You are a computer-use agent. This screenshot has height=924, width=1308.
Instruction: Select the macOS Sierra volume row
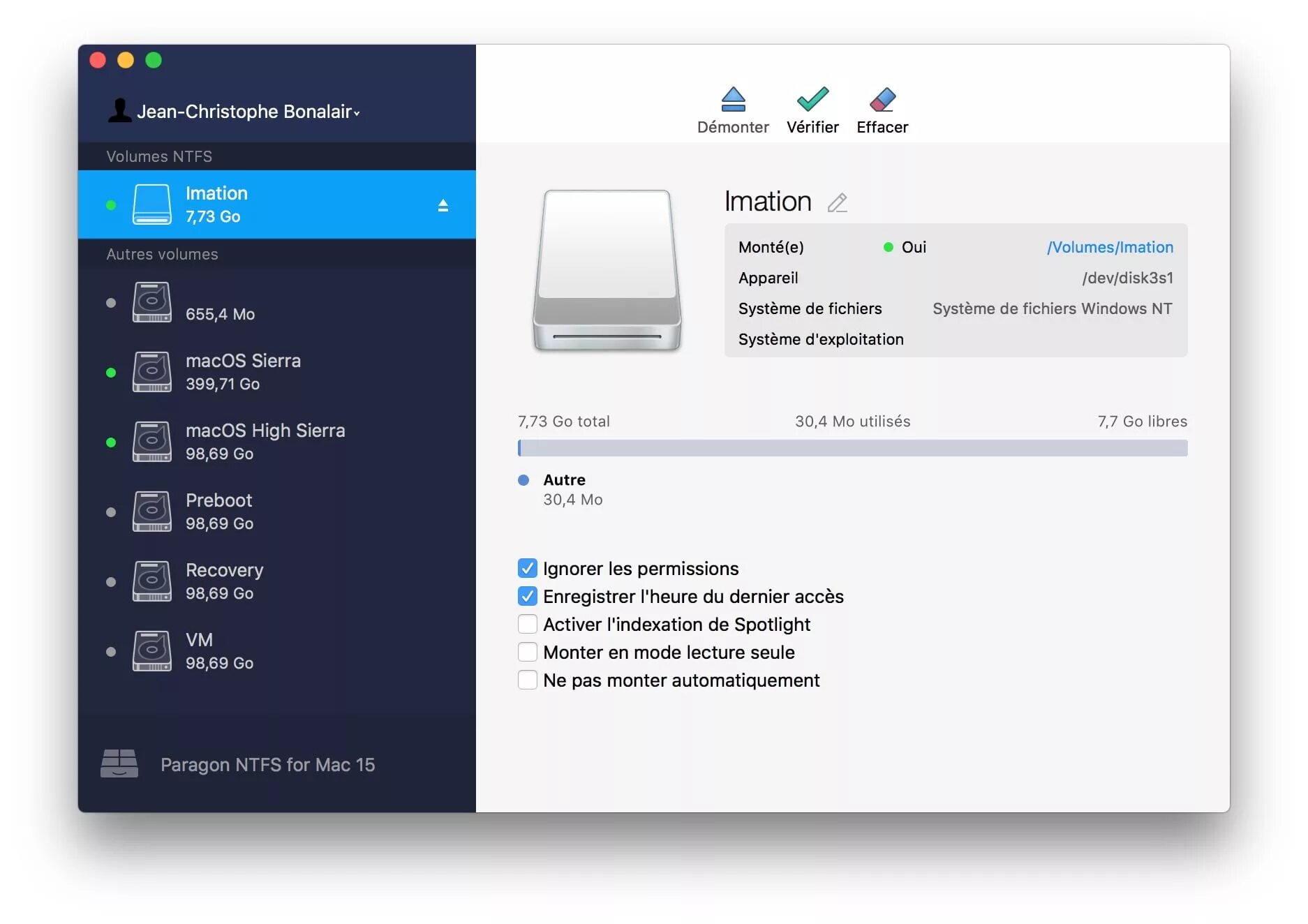click(x=277, y=372)
